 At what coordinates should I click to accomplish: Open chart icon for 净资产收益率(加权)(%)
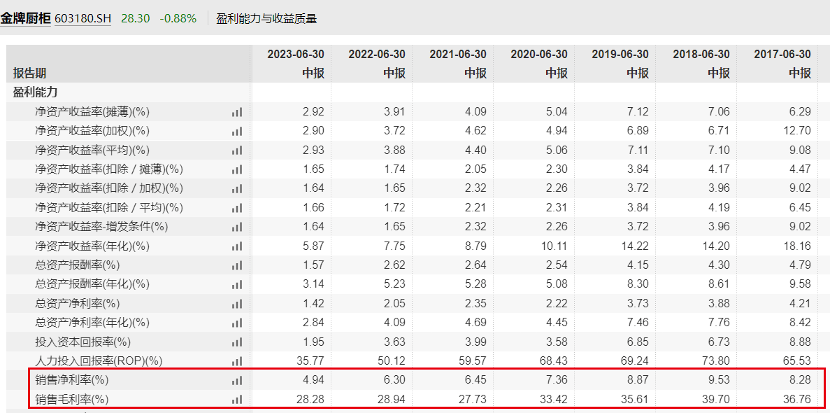point(237,131)
